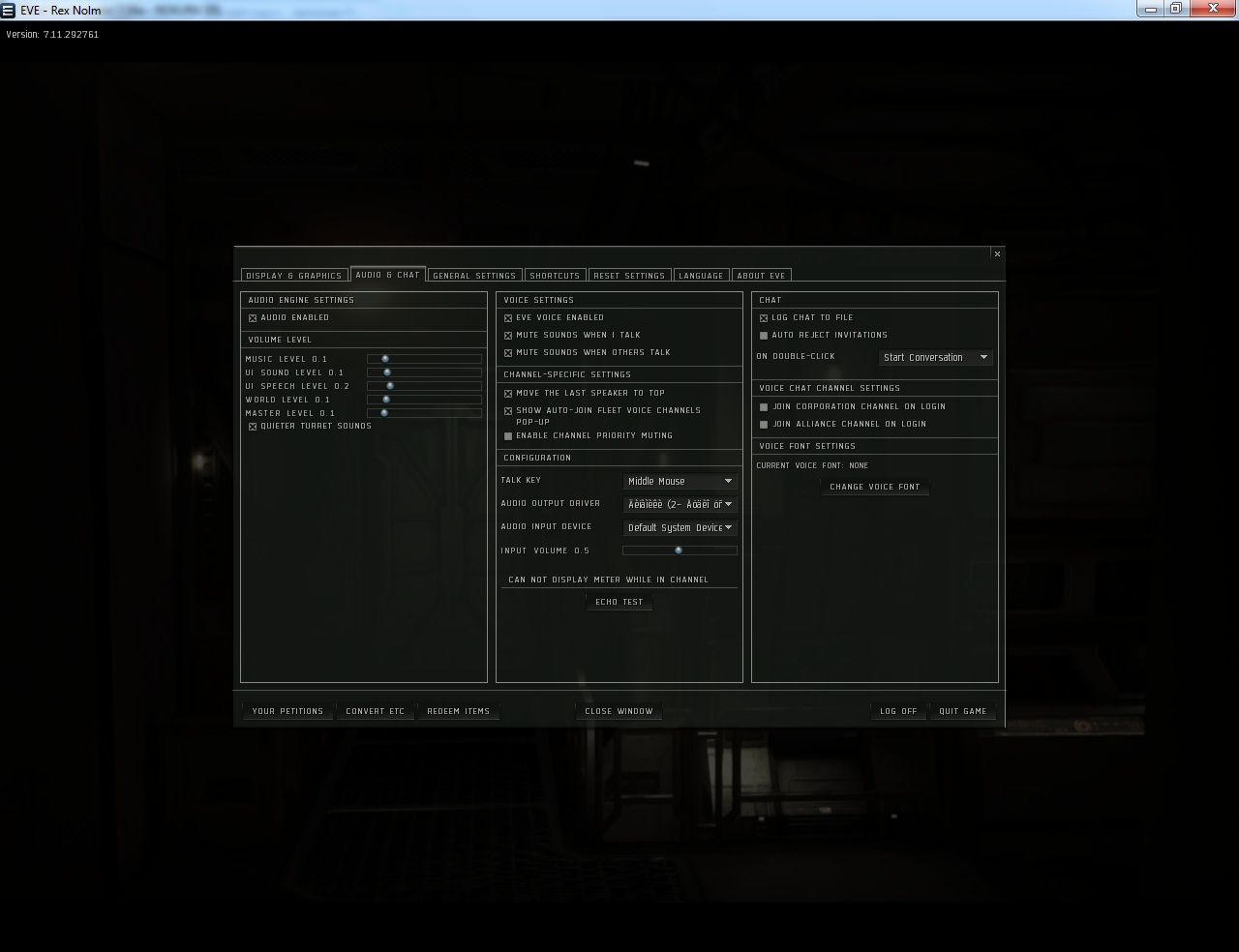The height and width of the screenshot is (952, 1239).
Task: Open the About EVE tab
Action: click(x=762, y=276)
